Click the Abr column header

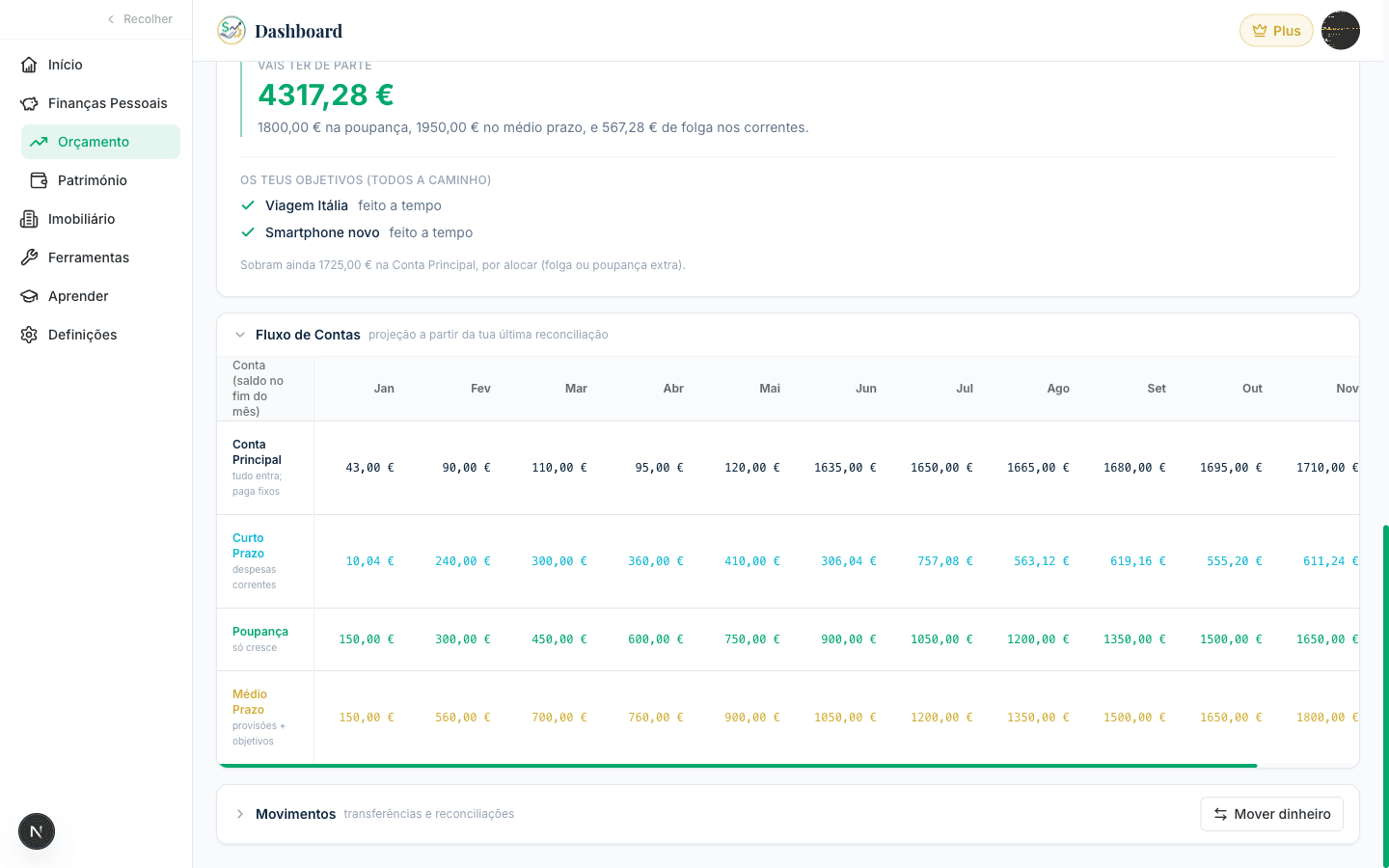pyautogui.click(x=673, y=389)
